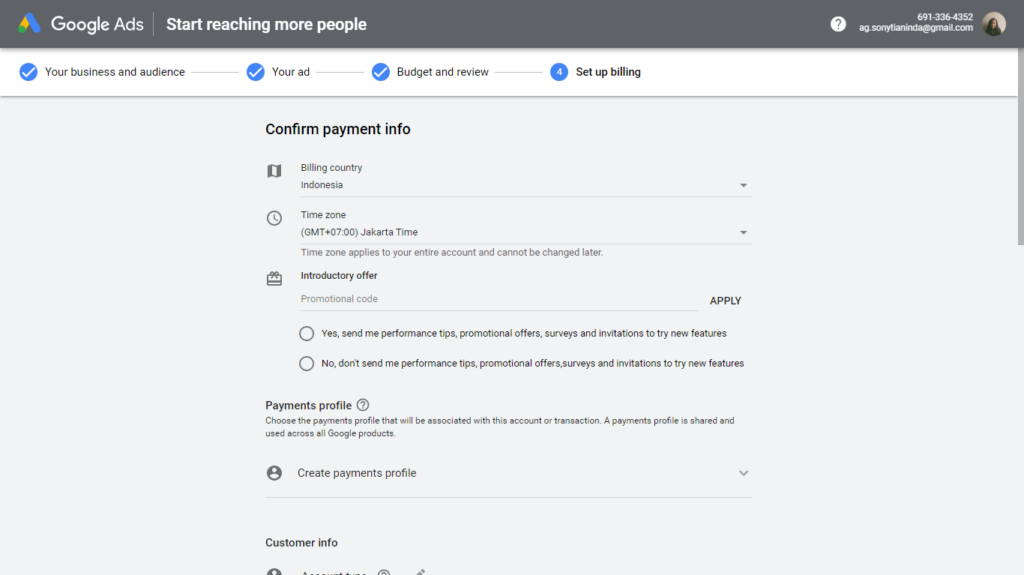Select Yes, send me performance tips
Viewport: 1024px width, 575px height.
[307, 333]
